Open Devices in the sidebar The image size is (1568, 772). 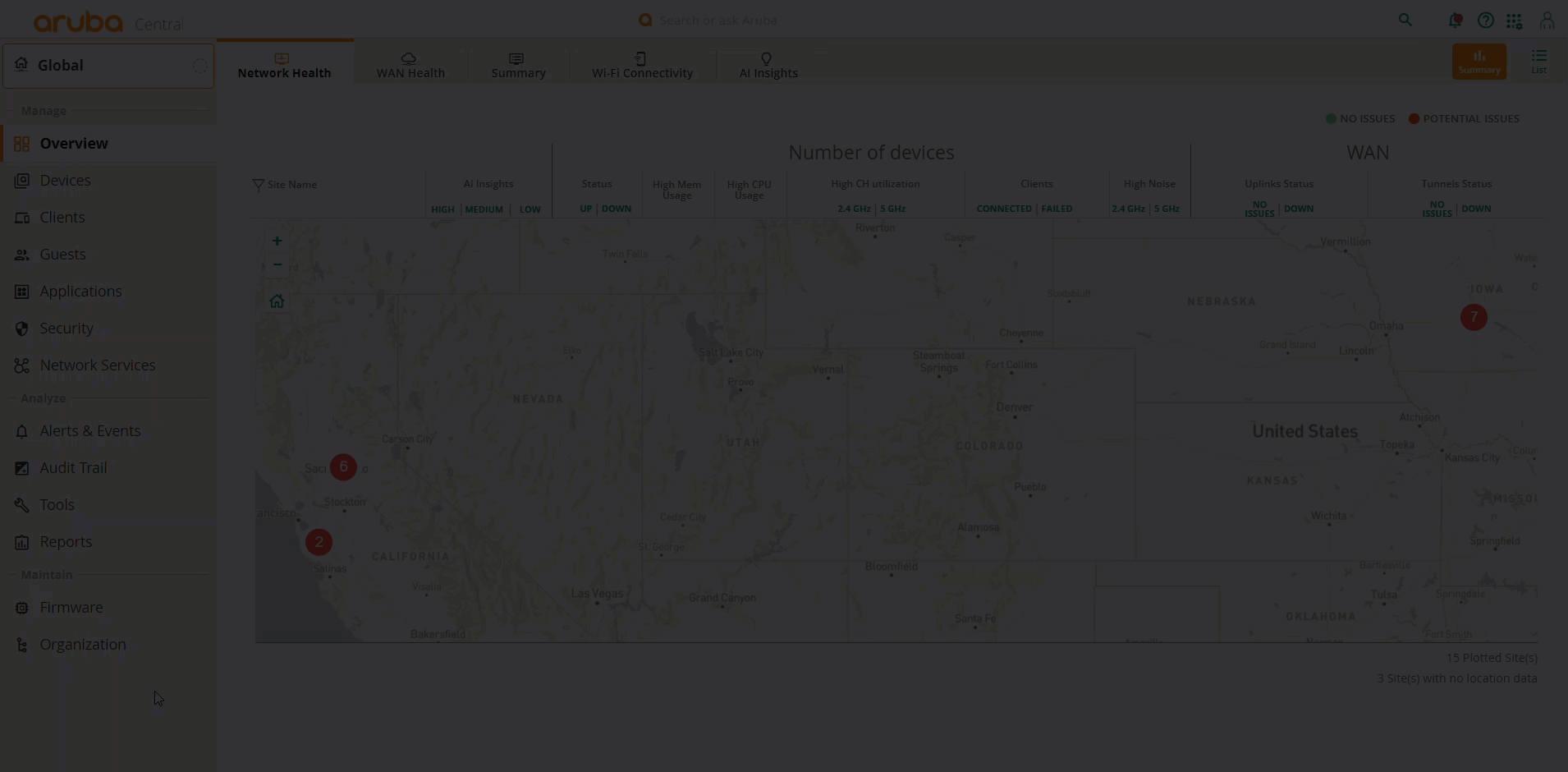point(66,181)
